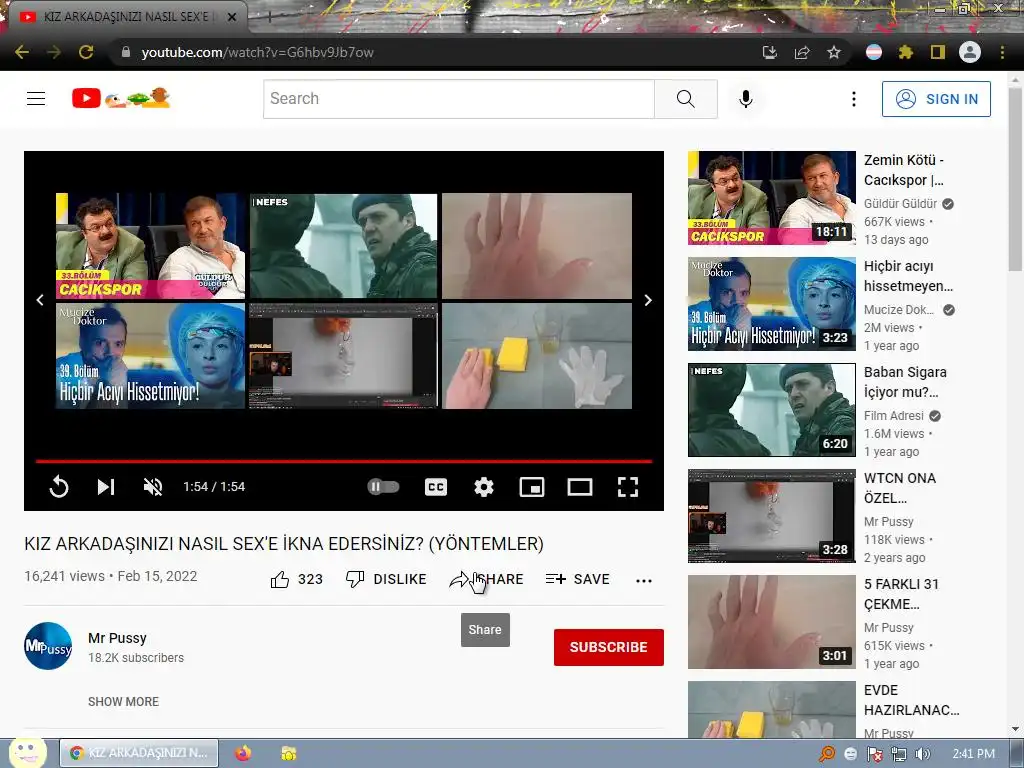Click the red video progress bar
The height and width of the screenshot is (768, 1024).
(344, 461)
